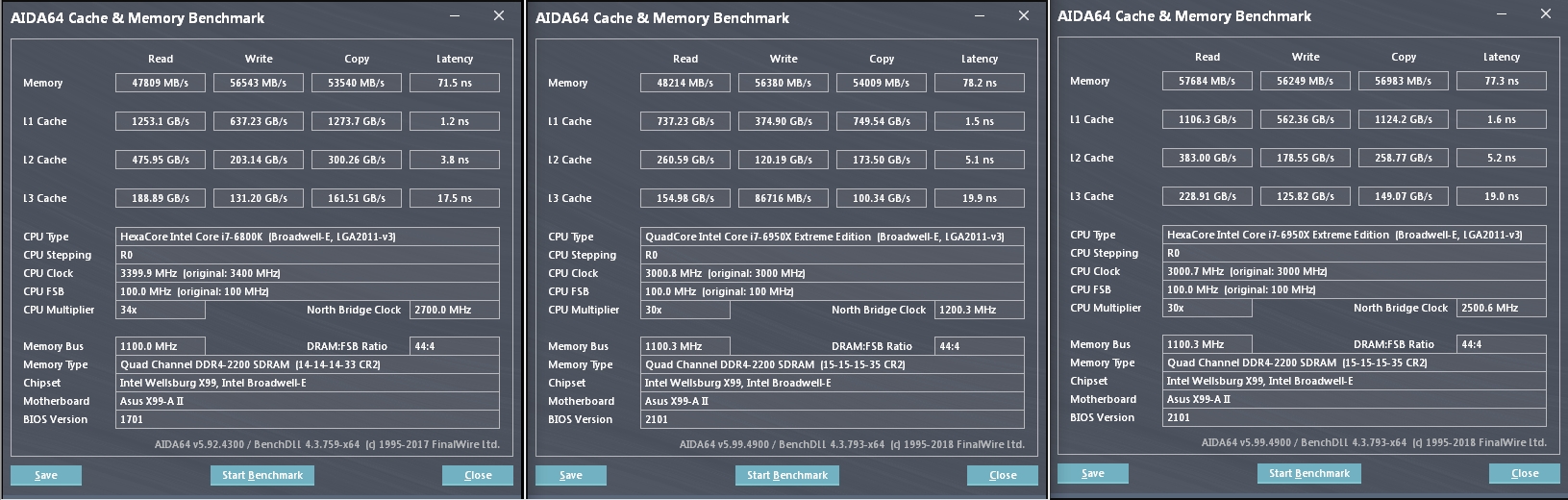The image size is (1568, 500).
Task: Select memory read value 48214 MB/s
Action: [685, 83]
